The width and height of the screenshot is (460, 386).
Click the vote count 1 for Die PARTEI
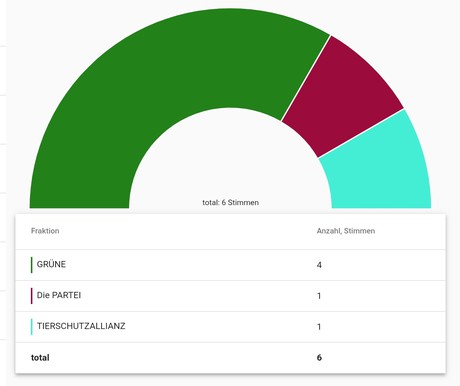pyautogui.click(x=319, y=296)
